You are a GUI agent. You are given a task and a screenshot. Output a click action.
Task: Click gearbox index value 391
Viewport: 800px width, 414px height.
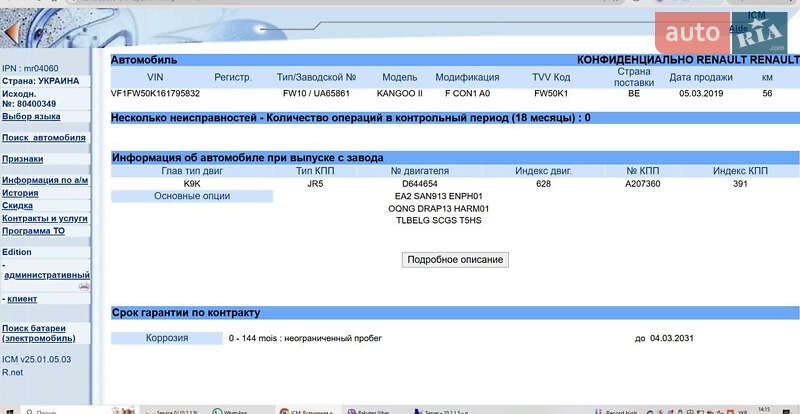[x=740, y=184]
